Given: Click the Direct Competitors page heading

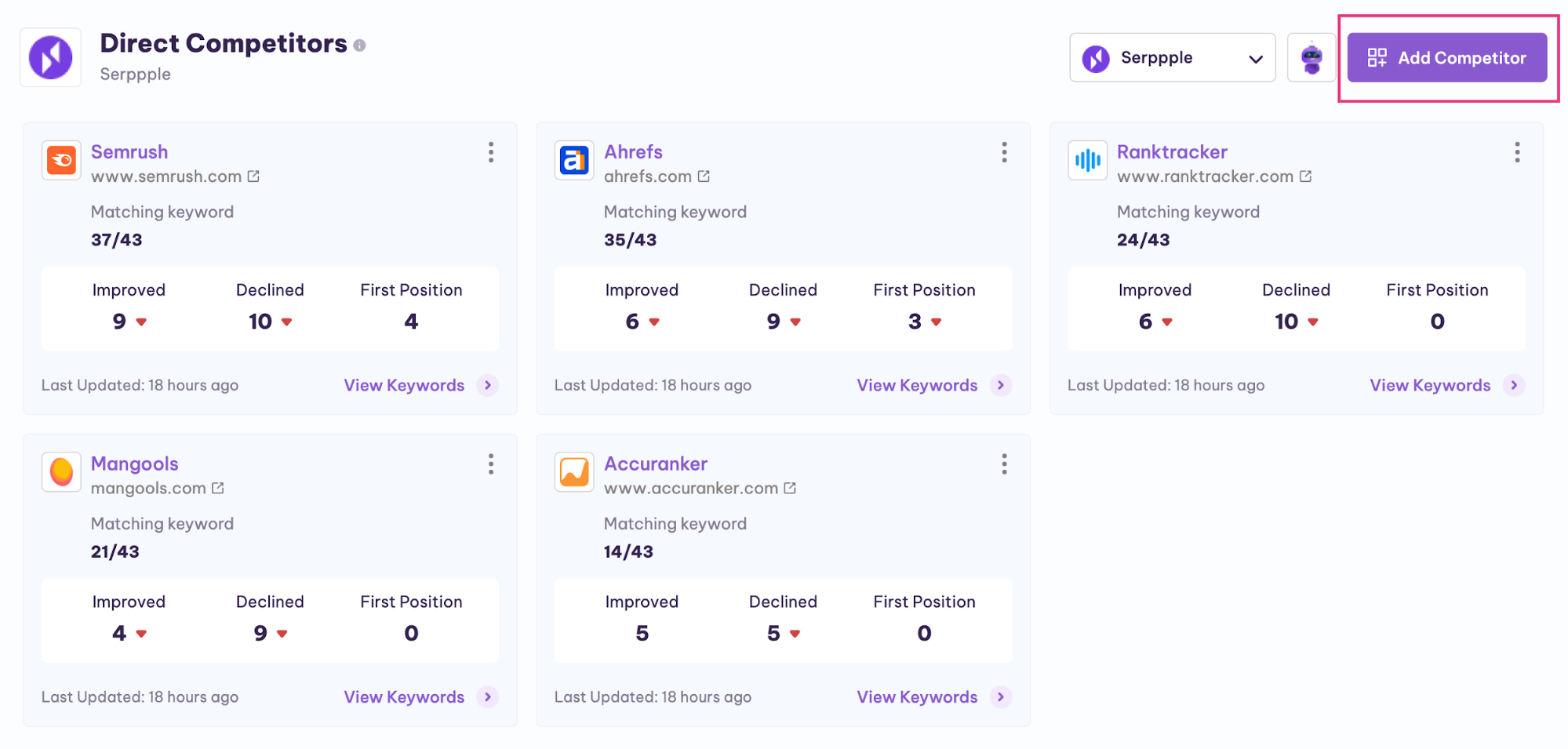Looking at the screenshot, I should 224,43.
